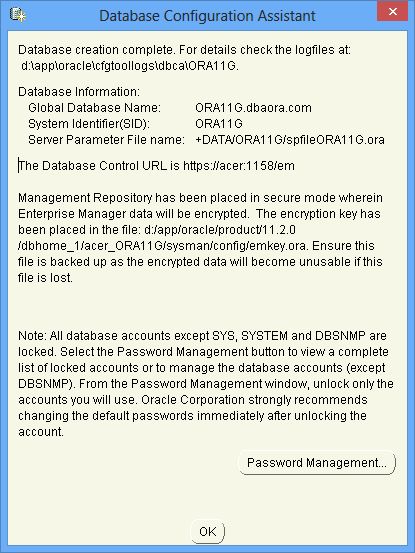Open the Password Management window
Screen dimensions: 415x553
point(317,462)
